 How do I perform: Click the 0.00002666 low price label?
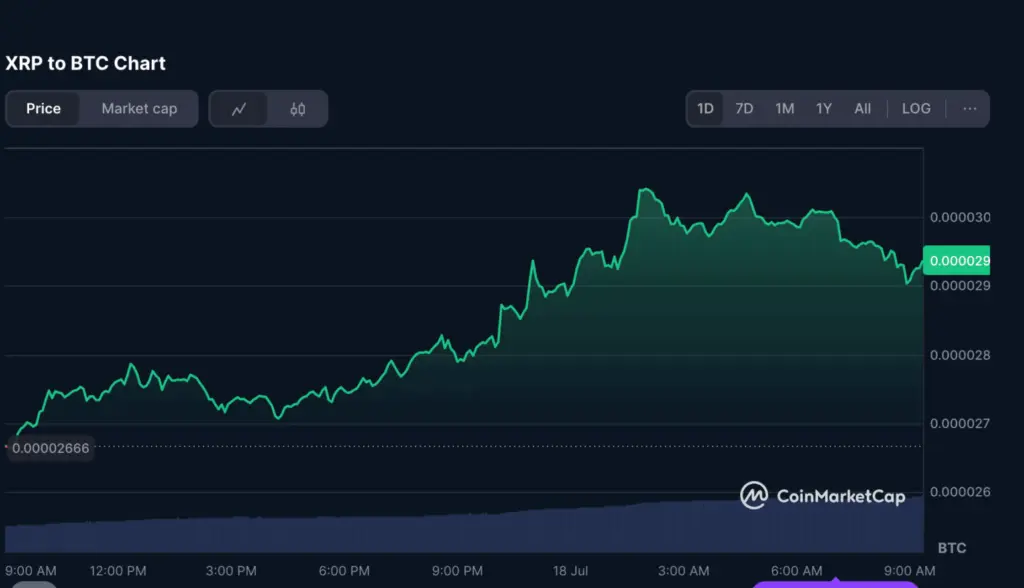coord(50,448)
